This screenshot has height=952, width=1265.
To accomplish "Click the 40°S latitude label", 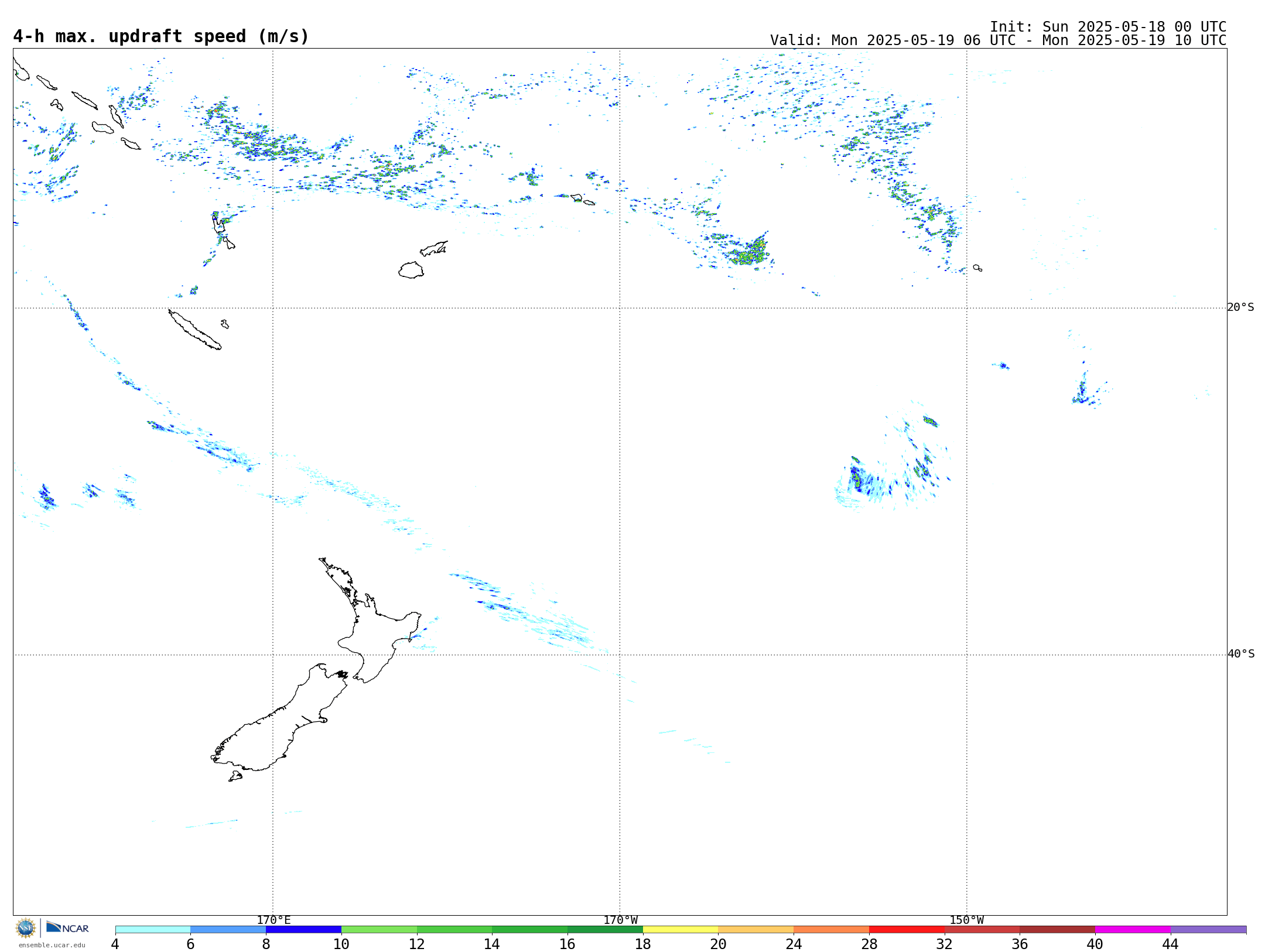I will pos(1241,654).
